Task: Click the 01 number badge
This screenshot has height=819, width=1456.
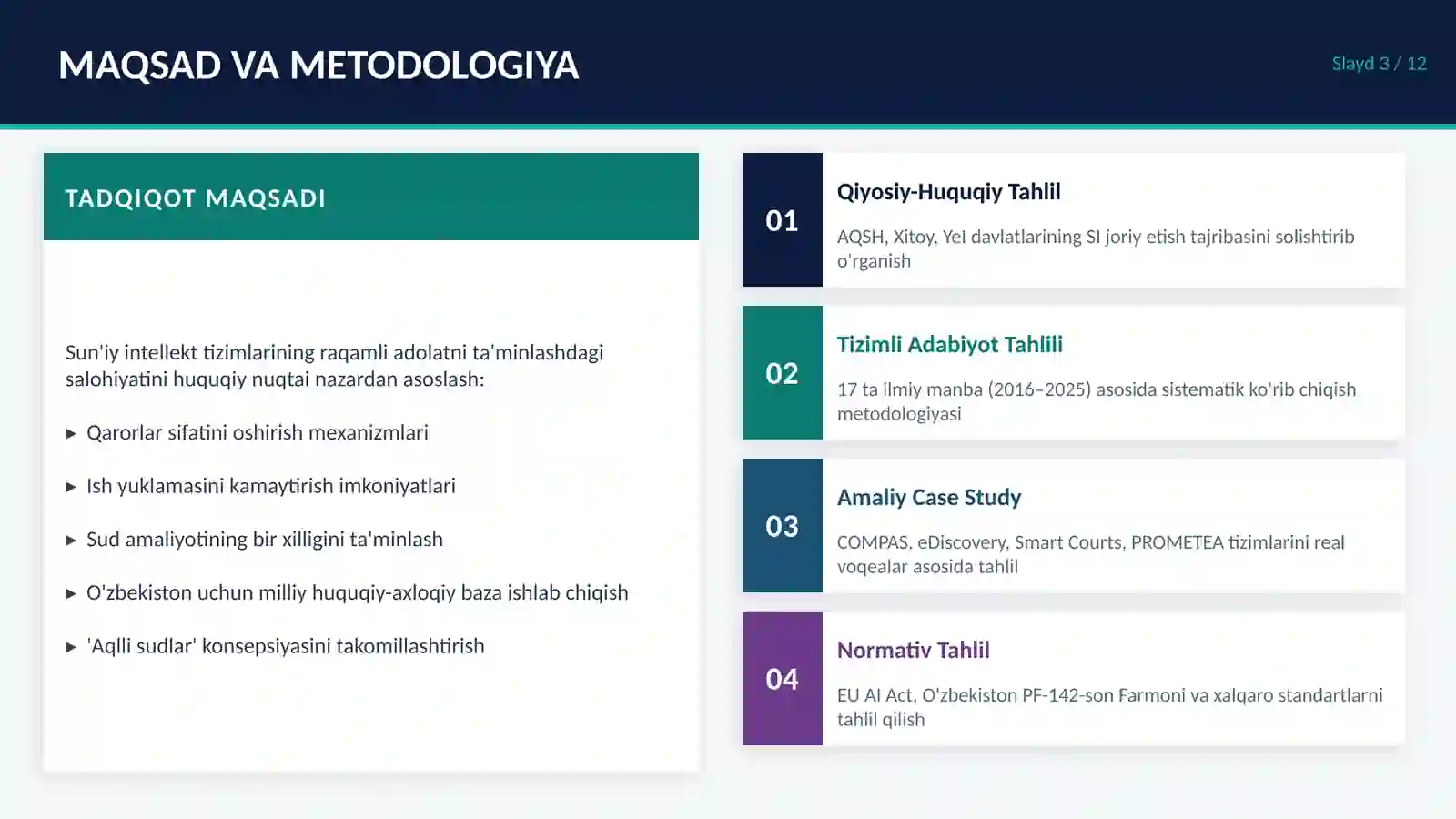Action: tap(782, 220)
